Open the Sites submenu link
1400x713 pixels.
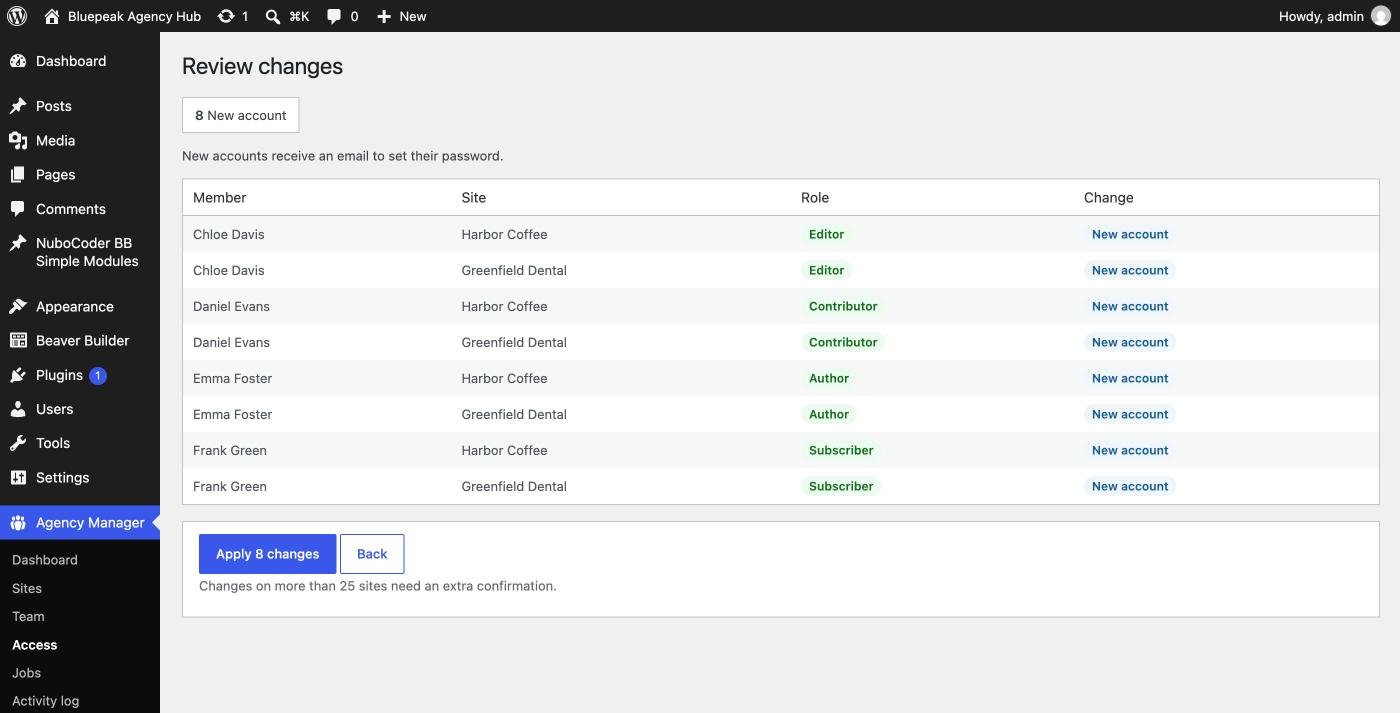[x=27, y=588]
